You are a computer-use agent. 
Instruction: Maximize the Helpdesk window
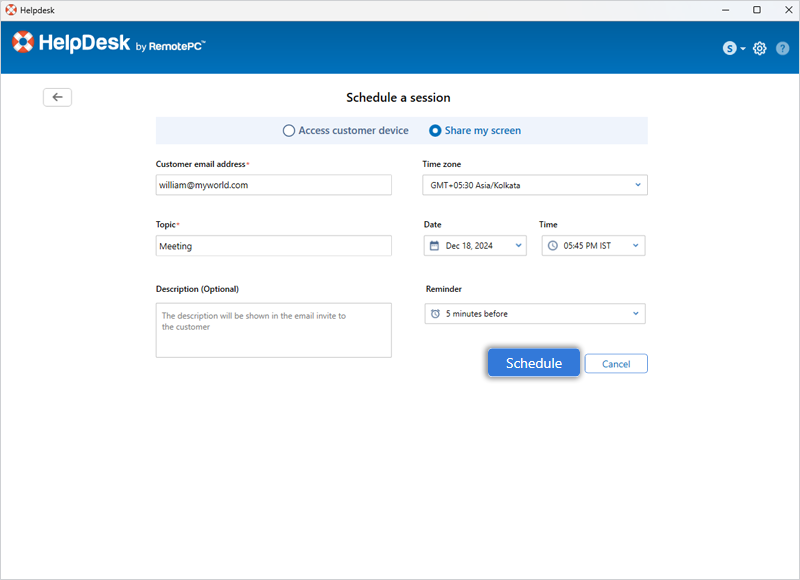pos(756,10)
